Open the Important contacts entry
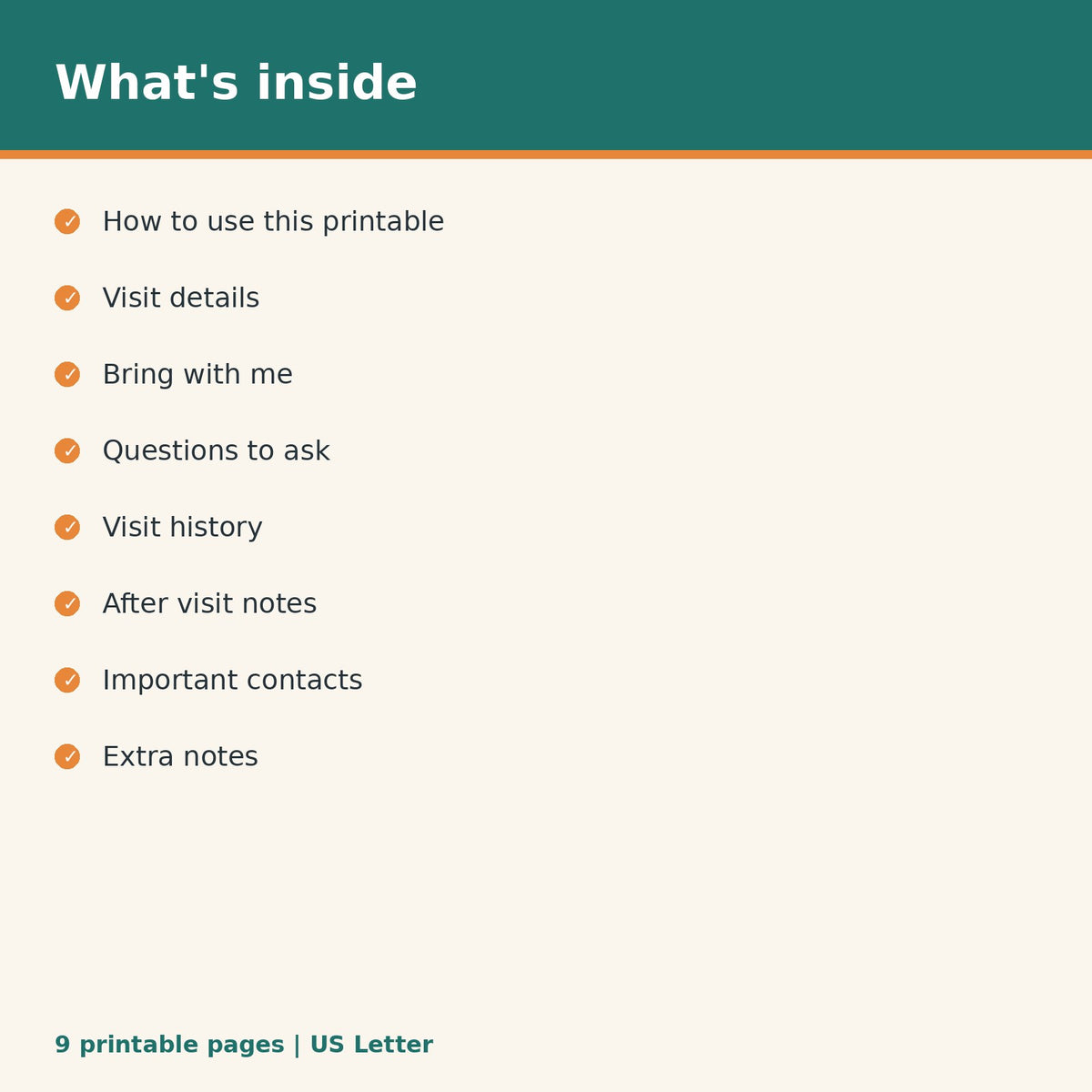The image size is (1092, 1092). [232, 681]
